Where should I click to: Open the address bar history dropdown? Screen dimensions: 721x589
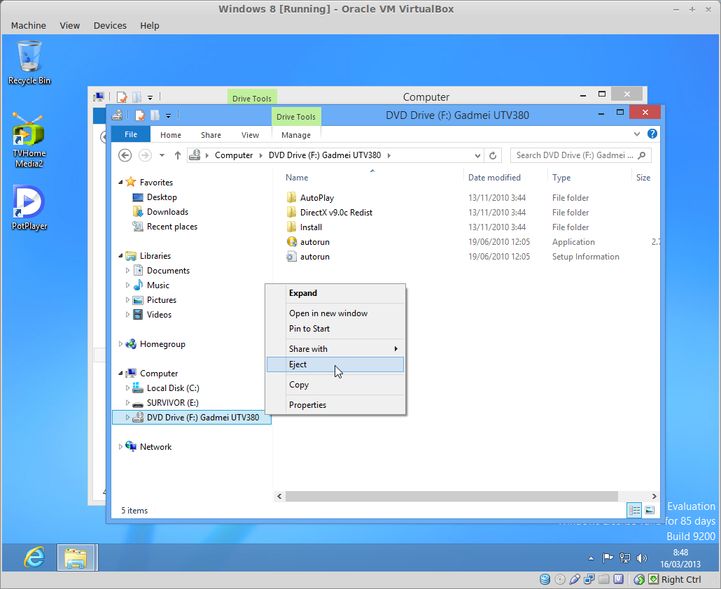click(478, 155)
